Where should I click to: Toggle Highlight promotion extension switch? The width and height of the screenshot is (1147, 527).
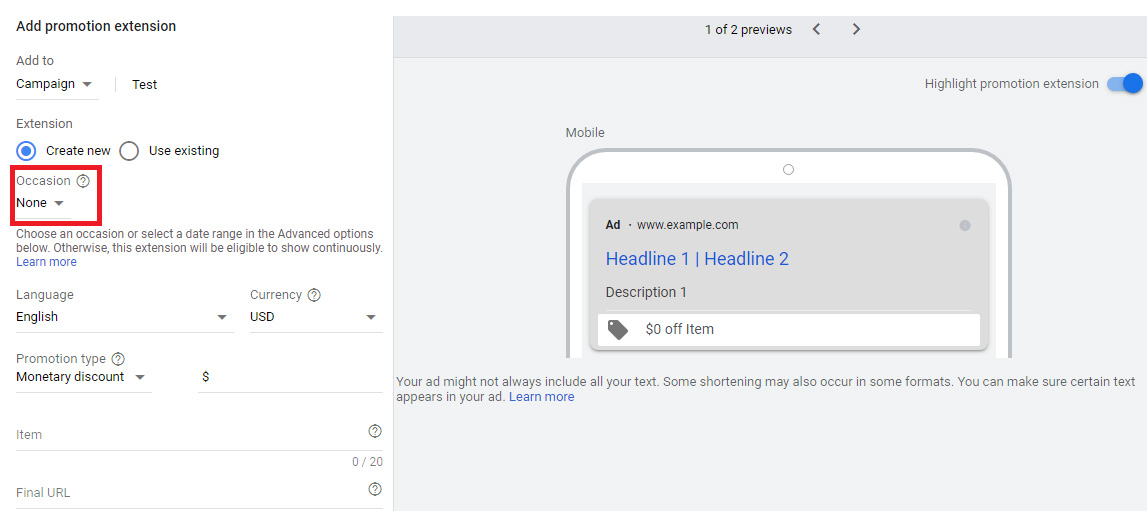(1125, 83)
